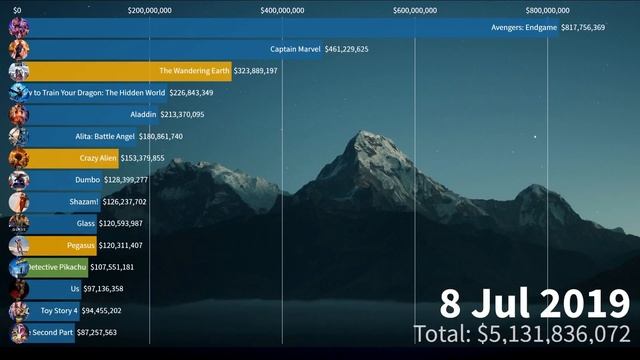Screen dimensions: 640x360
Task: Click the Captain Marvel bar label
Action: (295, 49)
